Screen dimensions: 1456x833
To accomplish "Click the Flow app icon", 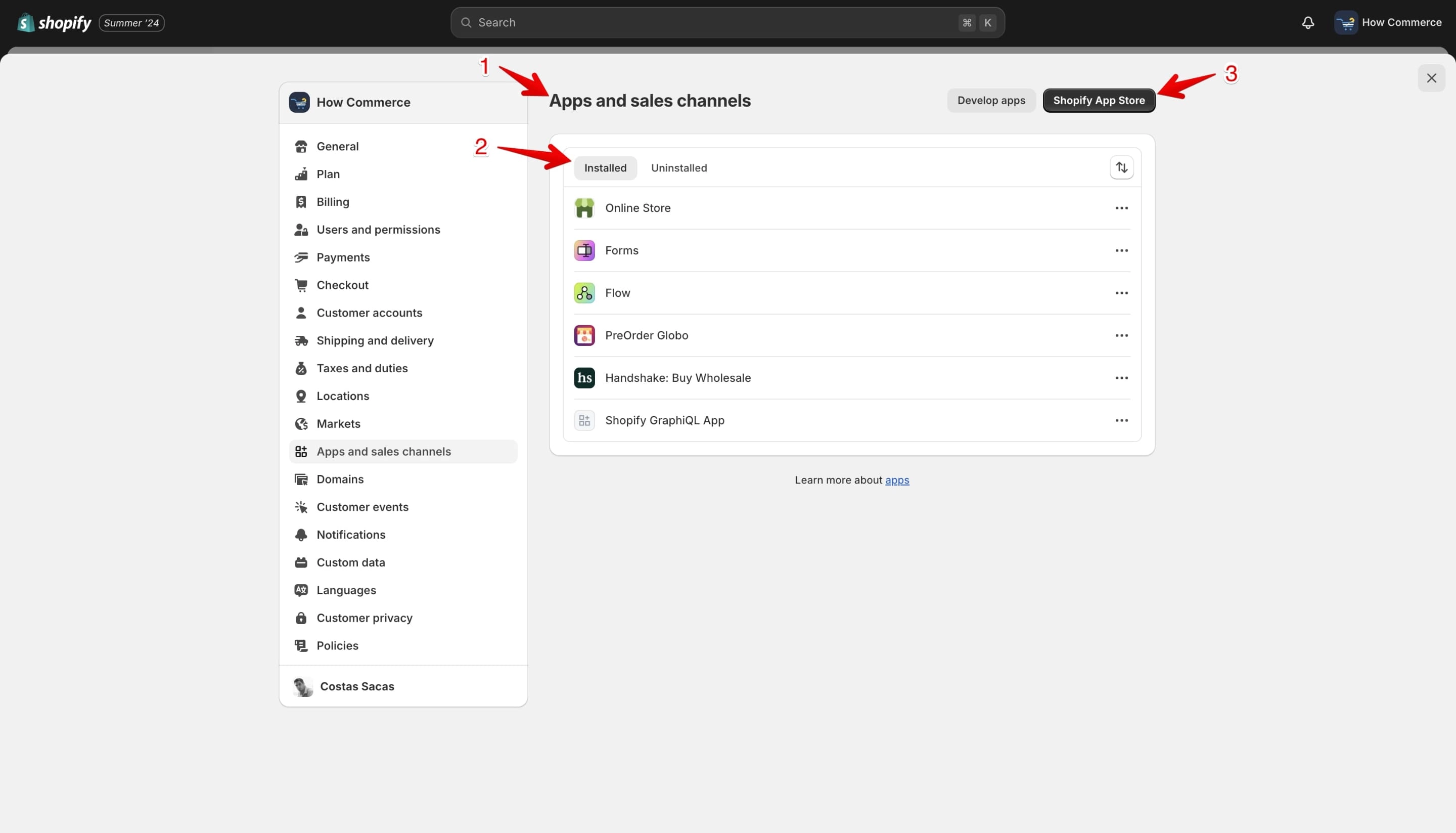I will (x=584, y=293).
